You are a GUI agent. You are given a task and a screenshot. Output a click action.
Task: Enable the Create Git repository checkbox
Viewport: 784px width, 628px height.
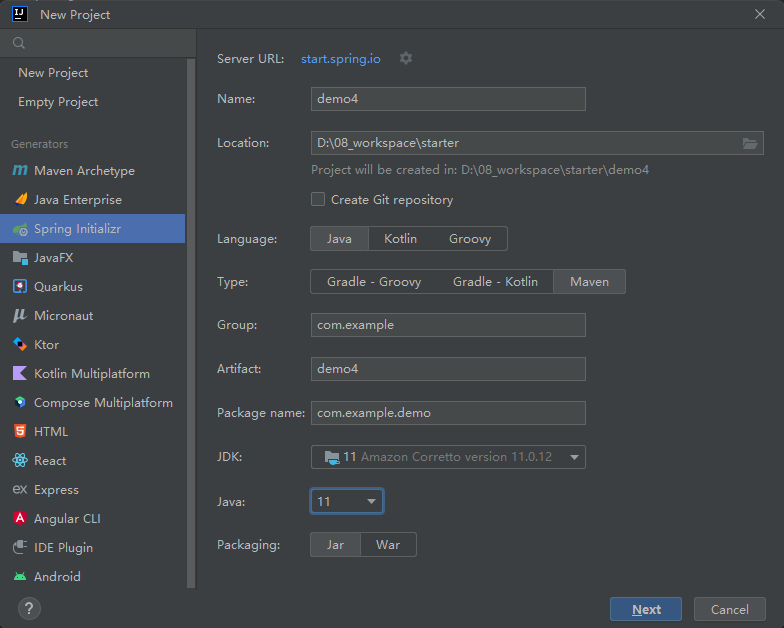(x=318, y=200)
